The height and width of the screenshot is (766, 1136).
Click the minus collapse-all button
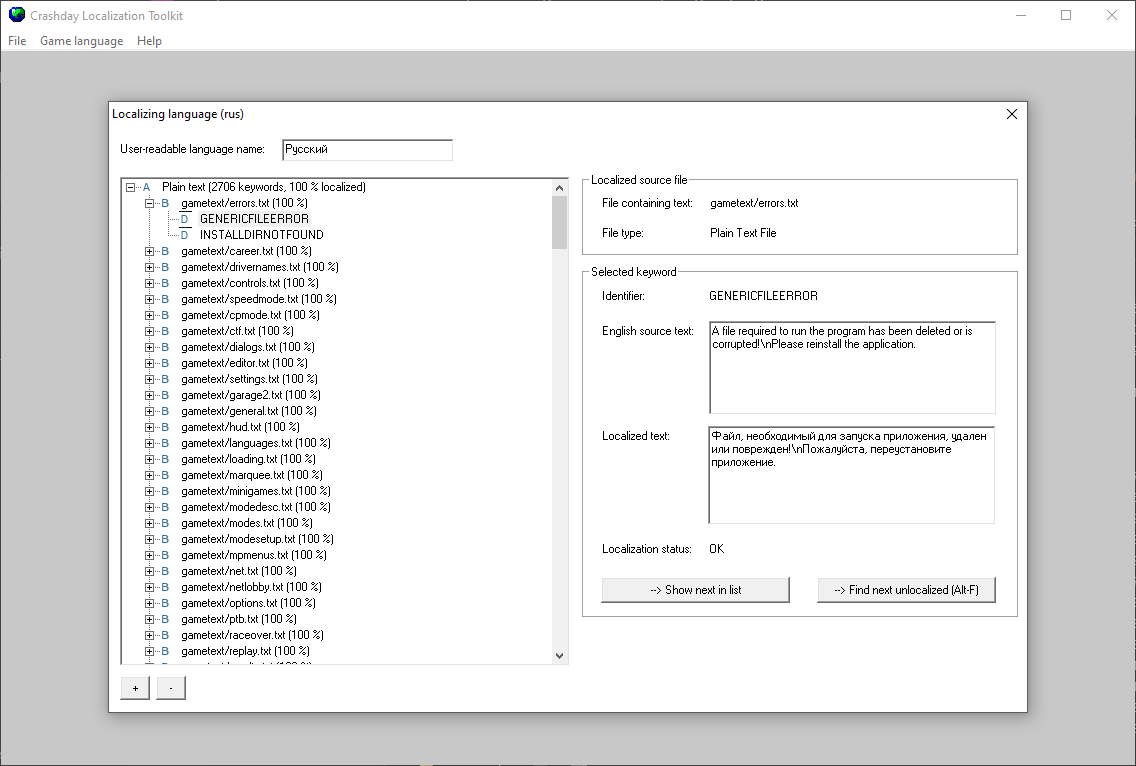tap(171, 688)
